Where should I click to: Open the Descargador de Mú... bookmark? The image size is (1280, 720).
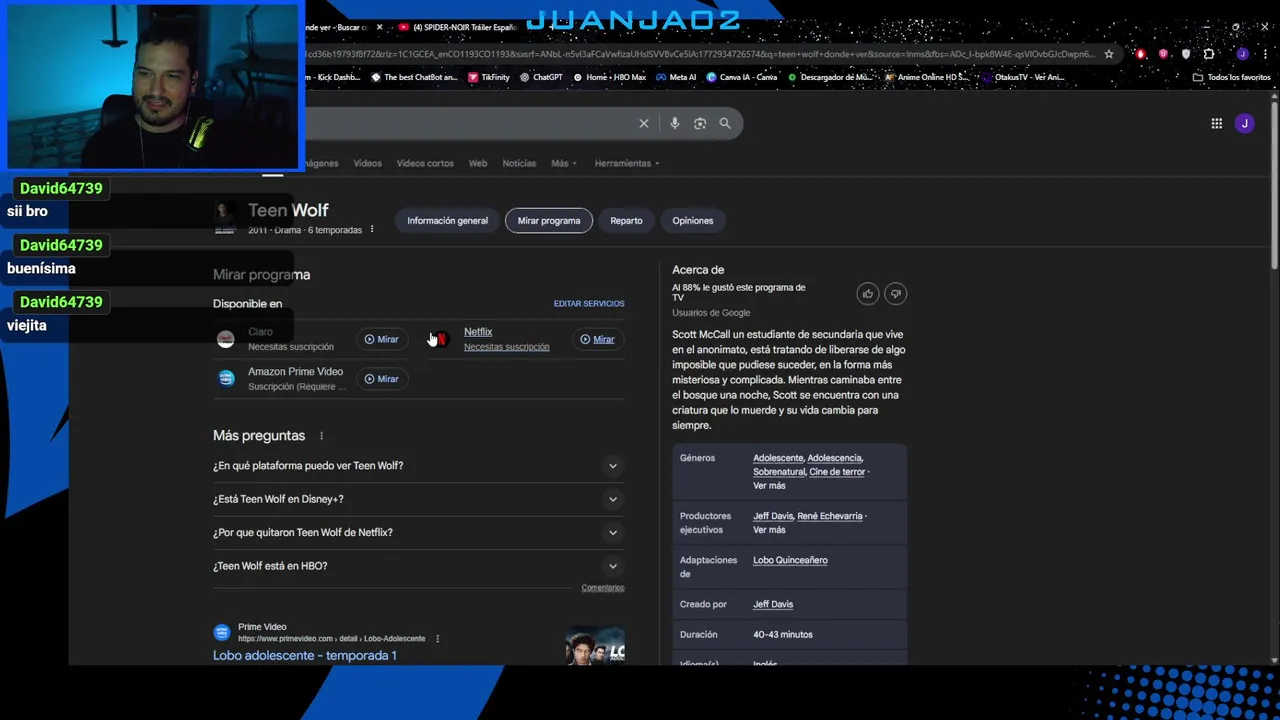(x=830, y=77)
